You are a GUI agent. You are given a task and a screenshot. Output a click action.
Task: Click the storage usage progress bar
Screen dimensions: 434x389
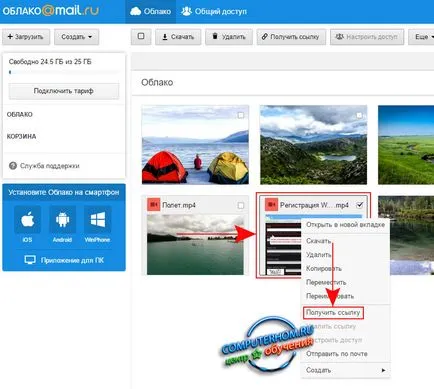(64, 72)
